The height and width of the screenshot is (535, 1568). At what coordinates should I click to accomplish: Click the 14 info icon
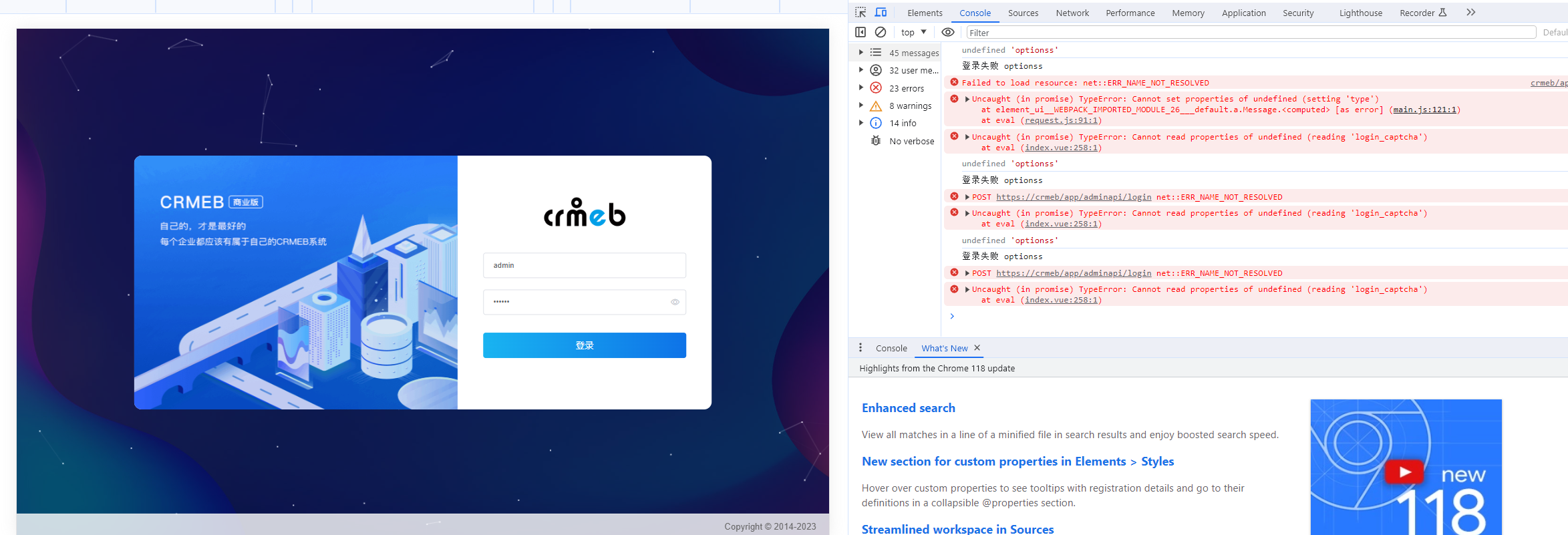point(876,123)
